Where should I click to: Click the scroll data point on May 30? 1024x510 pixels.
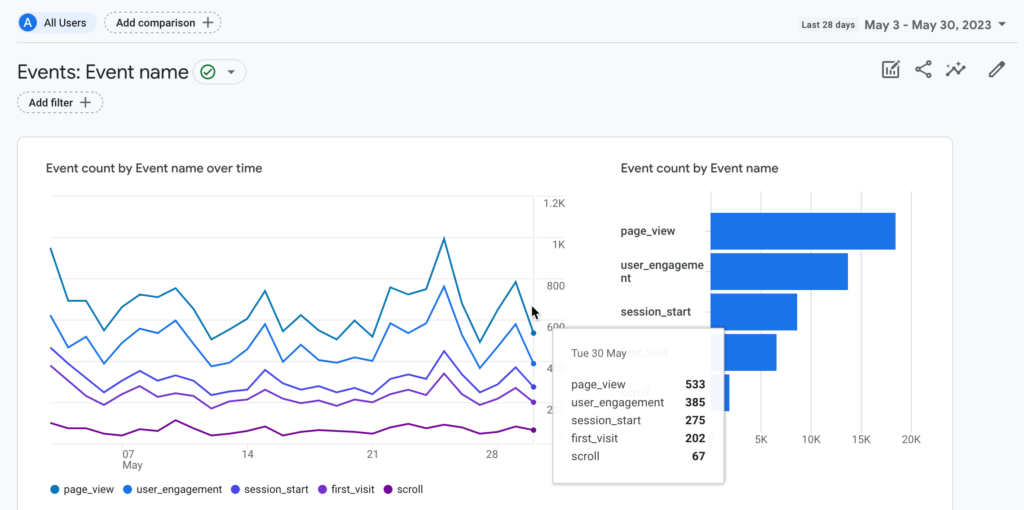point(534,430)
